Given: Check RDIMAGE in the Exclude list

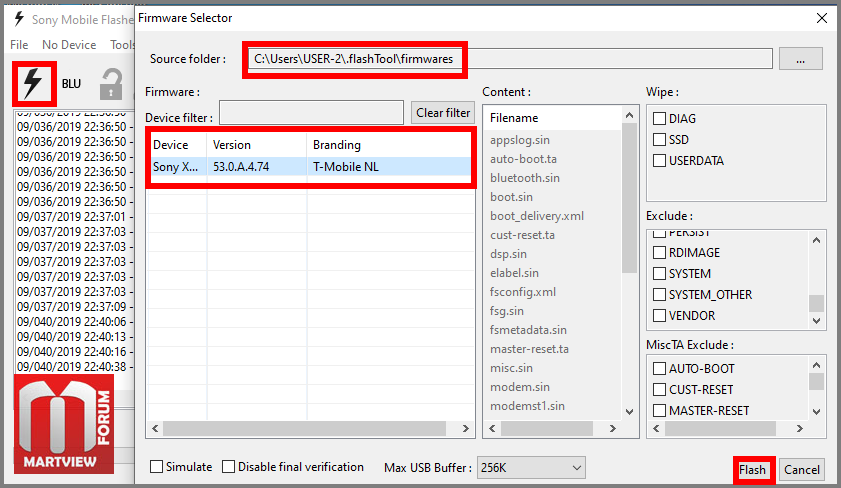Looking at the screenshot, I should pos(659,253).
